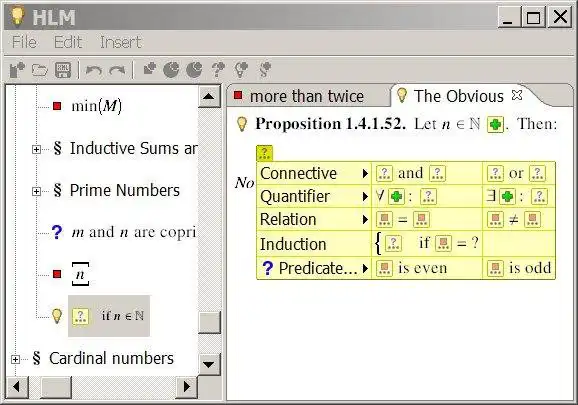Image resolution: width=578 pixels, height=405 pixels.
Task: Click the section sign toolbar icon
Action: click(265, 69)
